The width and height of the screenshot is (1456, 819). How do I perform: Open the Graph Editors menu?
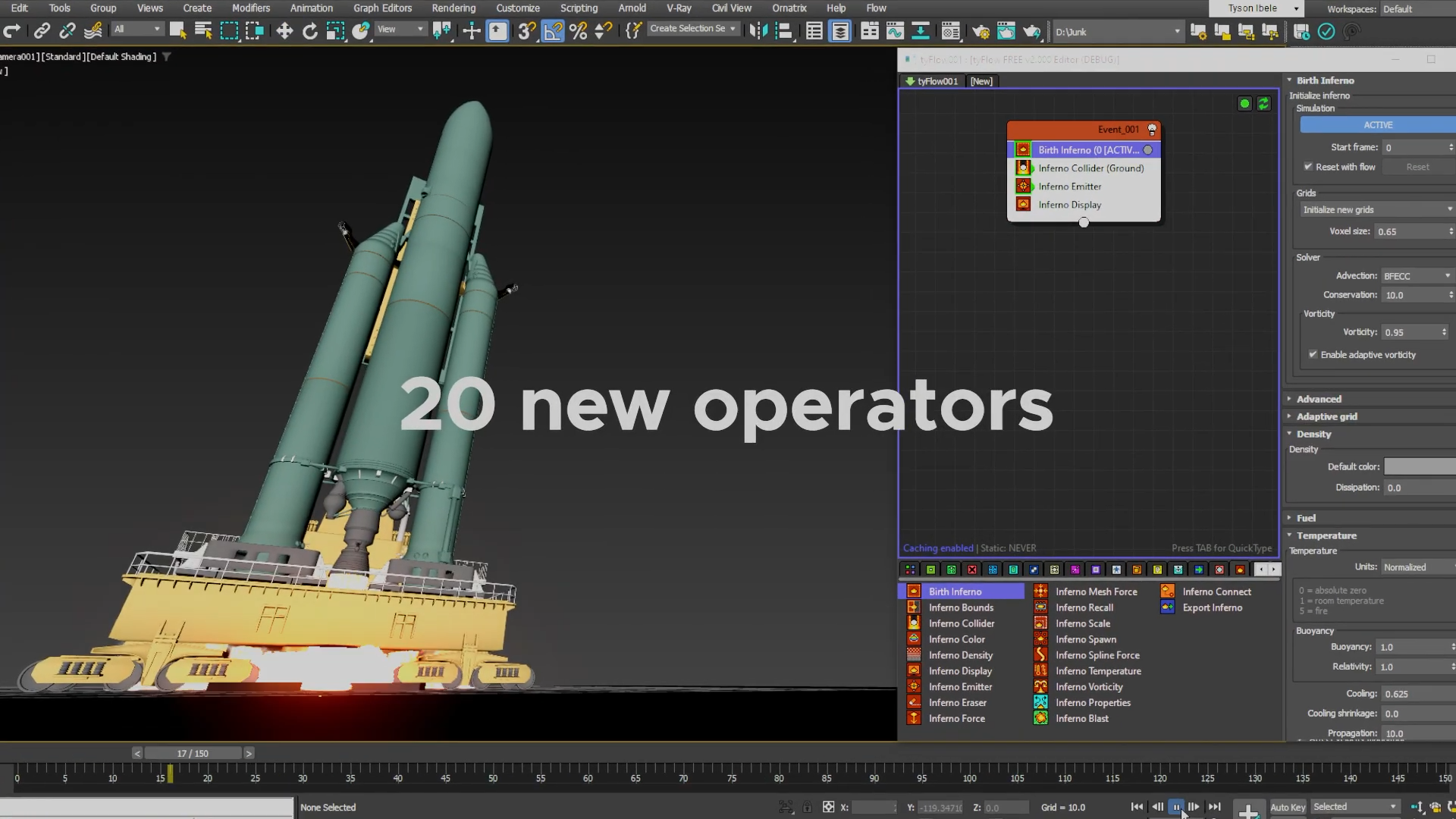coord(382,8)
